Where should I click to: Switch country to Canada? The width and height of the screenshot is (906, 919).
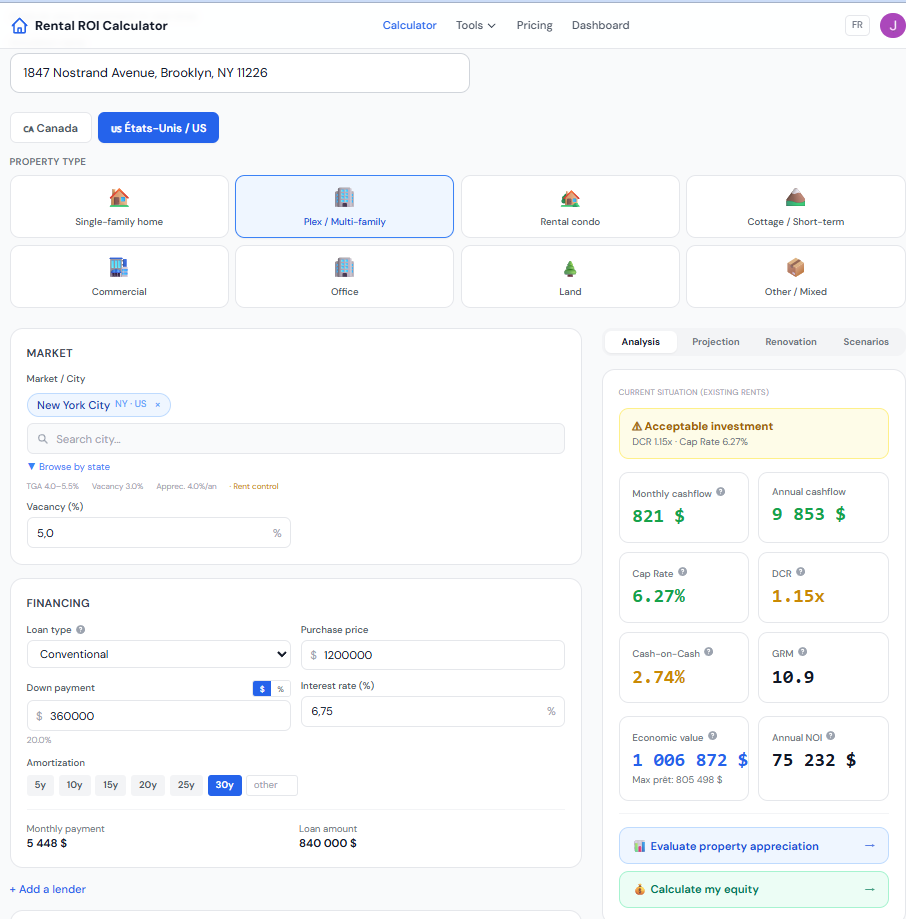coord(51,128)
